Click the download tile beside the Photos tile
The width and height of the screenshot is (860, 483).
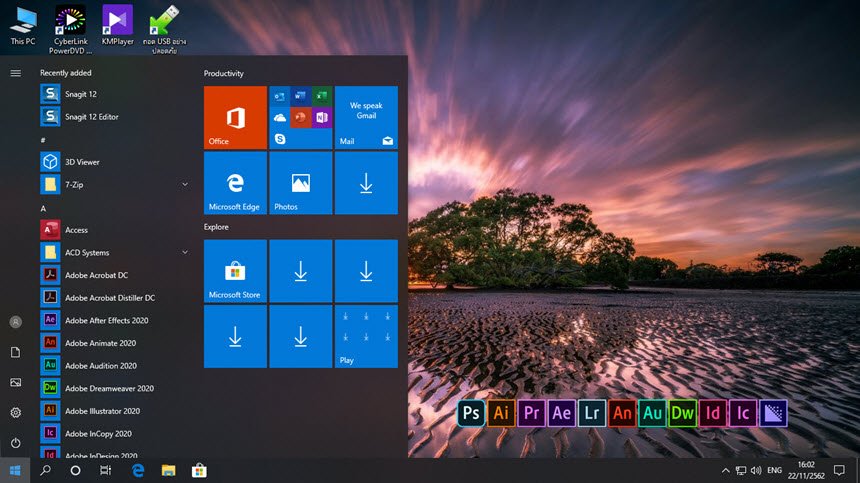pos(366,183)
